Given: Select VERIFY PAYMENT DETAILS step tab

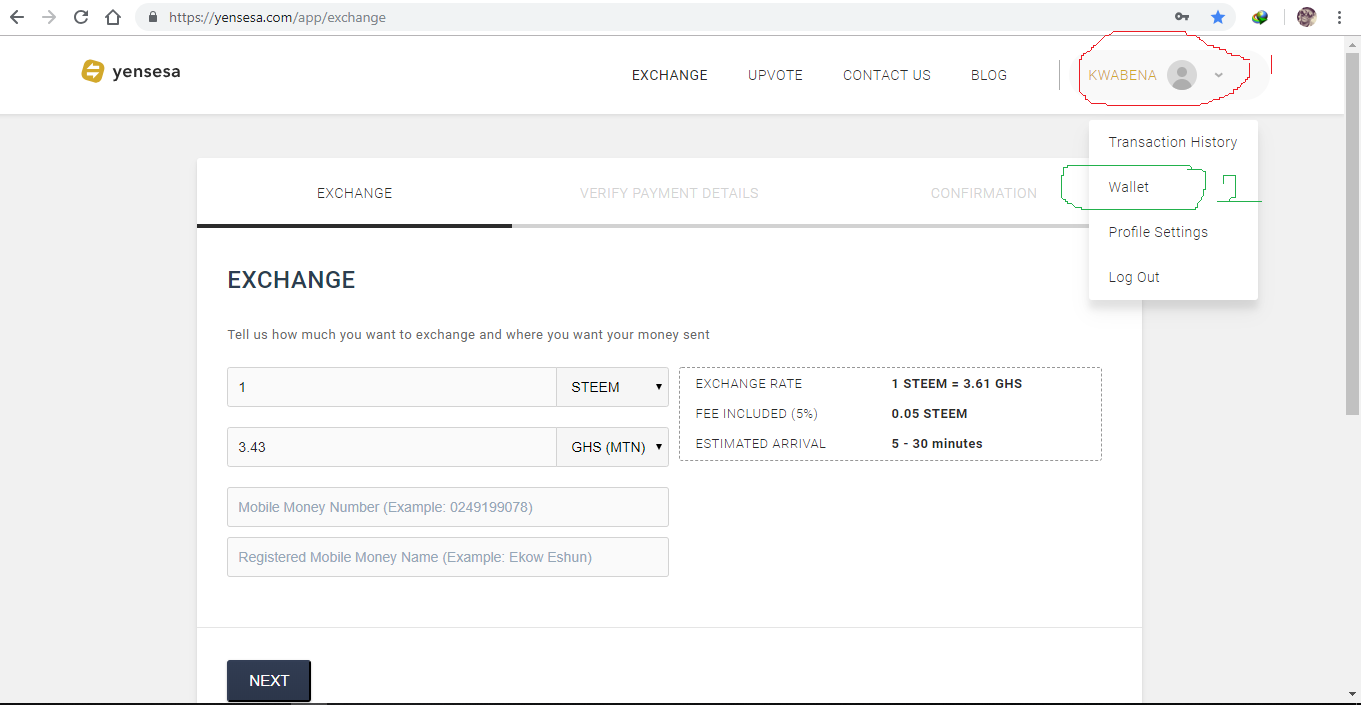Looking at the screenshot, I should coord(669,193).
